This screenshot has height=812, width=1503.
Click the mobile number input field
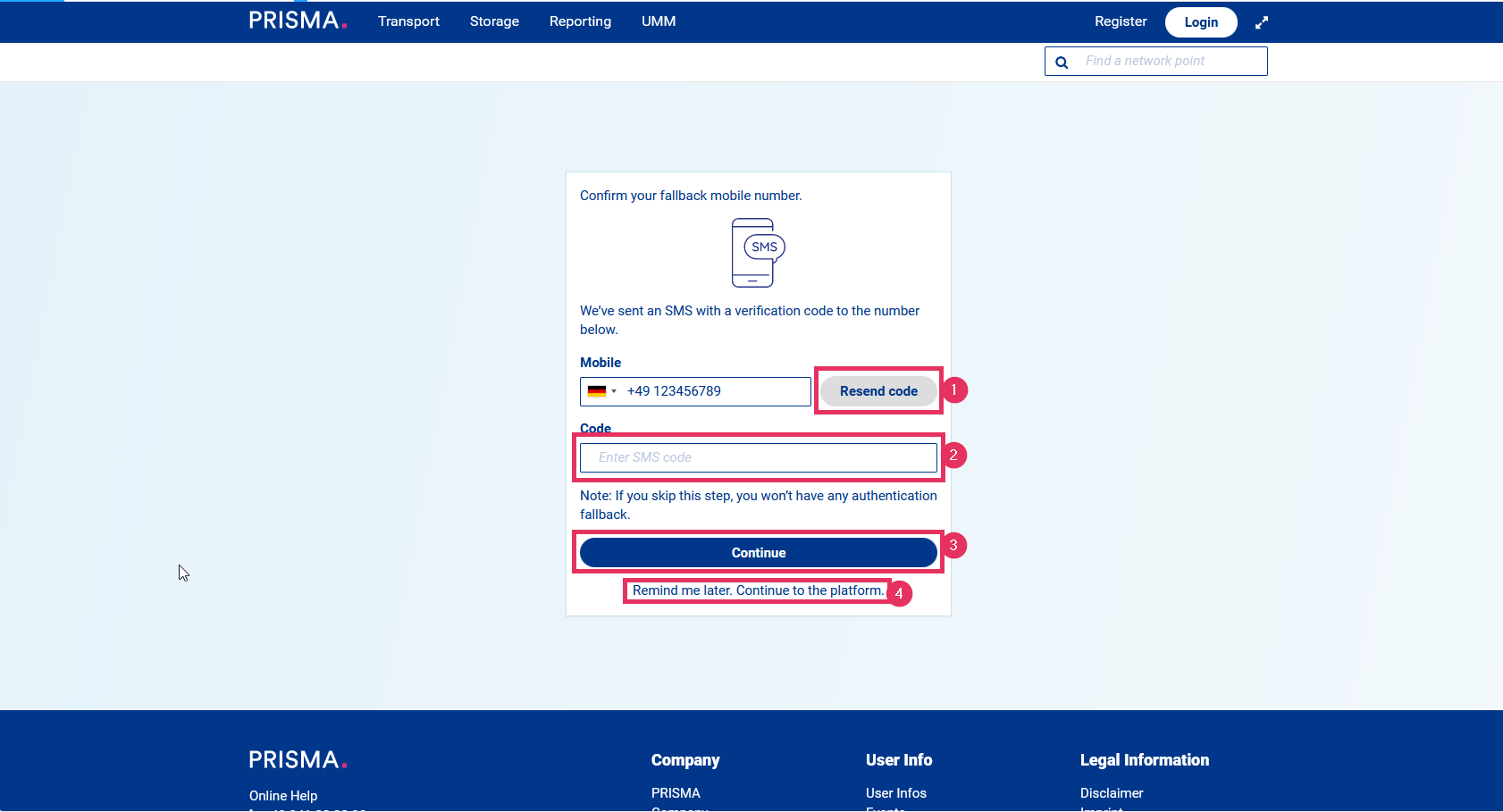(x=715, y=391)
